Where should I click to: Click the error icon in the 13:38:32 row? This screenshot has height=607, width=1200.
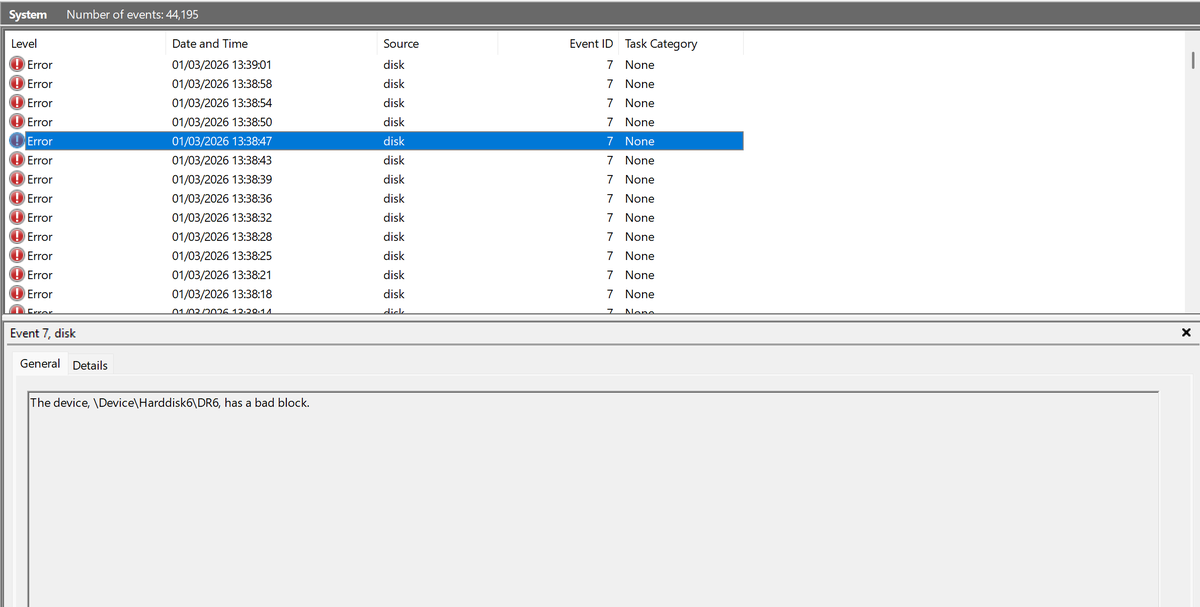pyautogui.click(x=17, y=217)
